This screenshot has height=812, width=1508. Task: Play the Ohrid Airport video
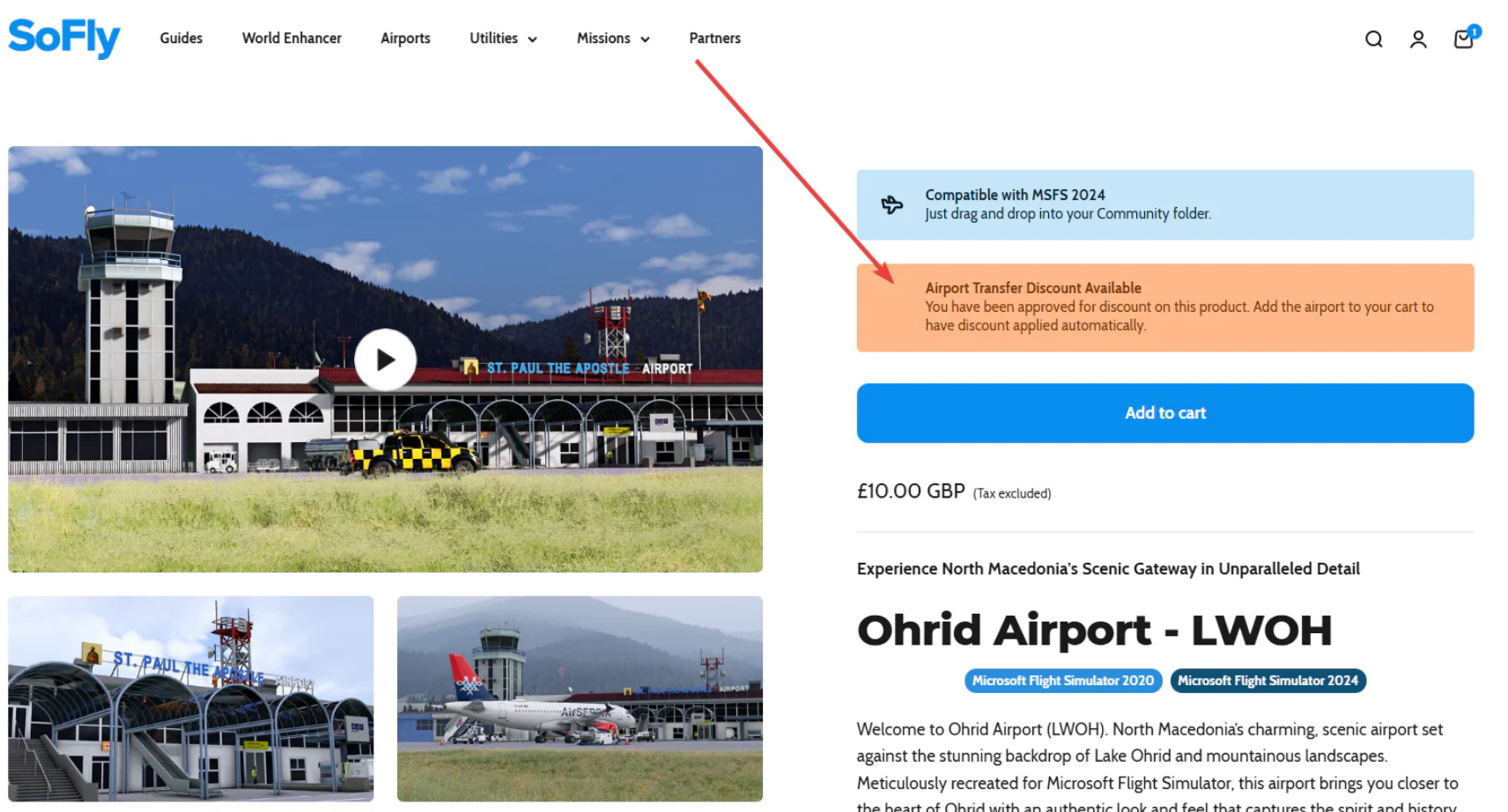[x=385, y=359]
